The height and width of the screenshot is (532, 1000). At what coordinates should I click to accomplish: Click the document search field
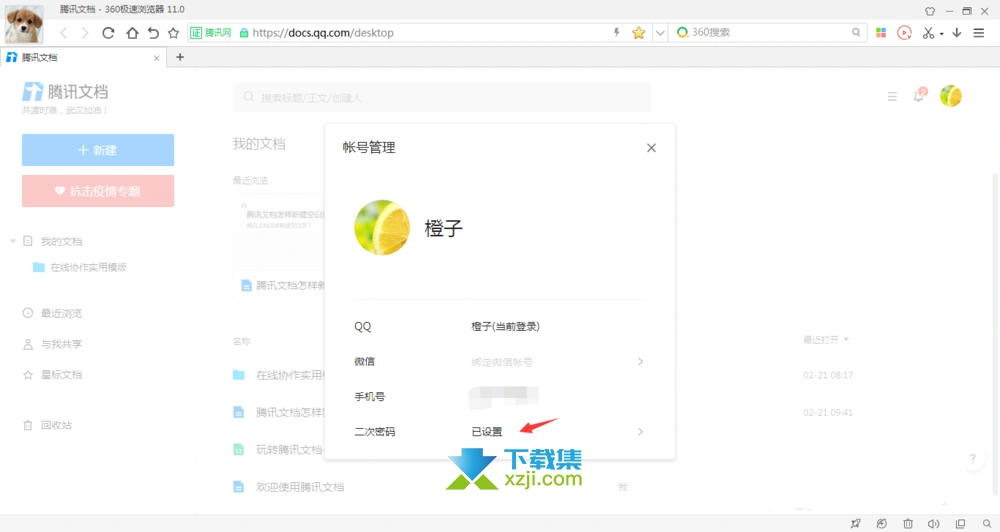442,98
